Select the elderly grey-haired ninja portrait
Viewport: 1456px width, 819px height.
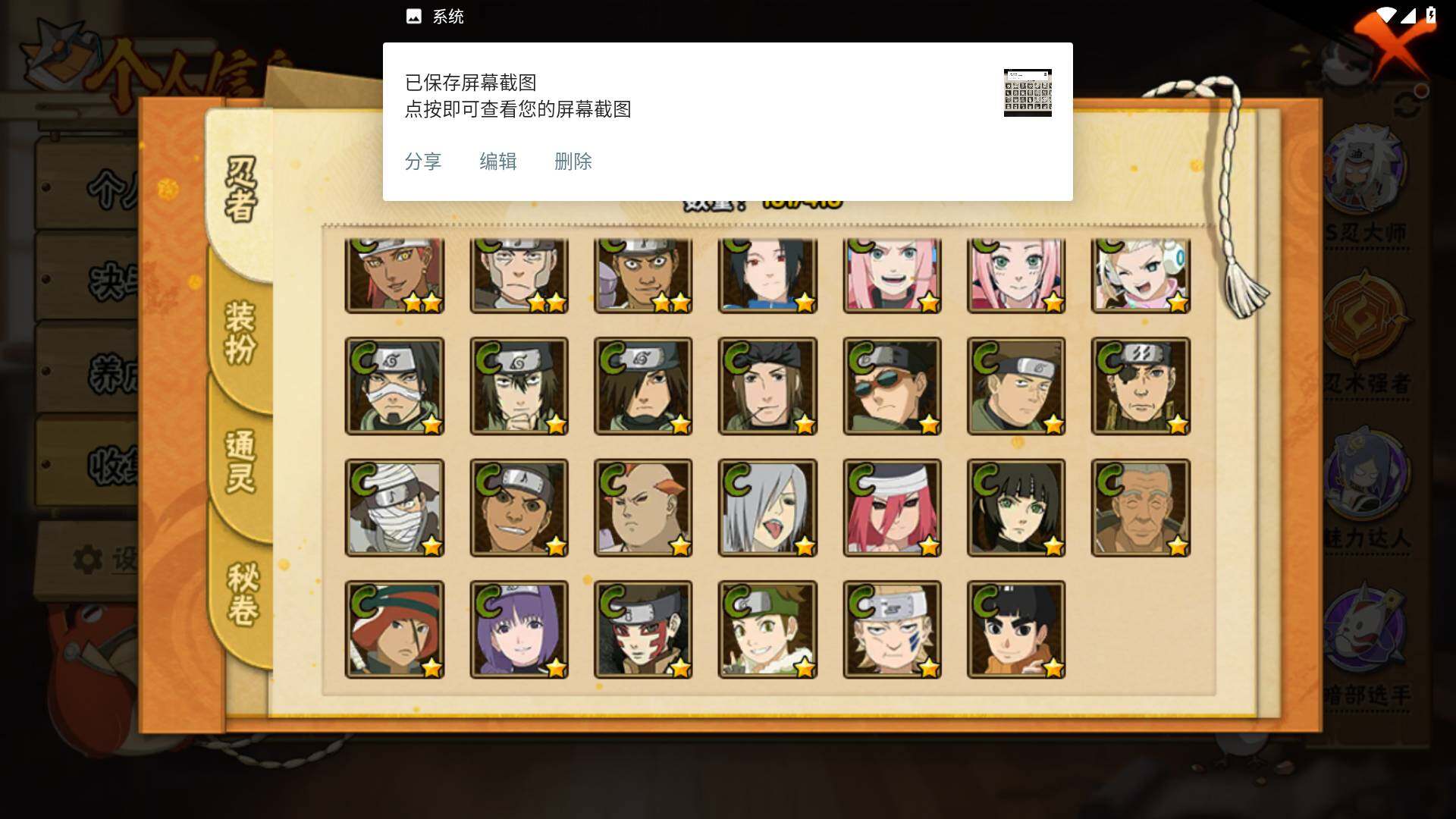click(1141, 507)
